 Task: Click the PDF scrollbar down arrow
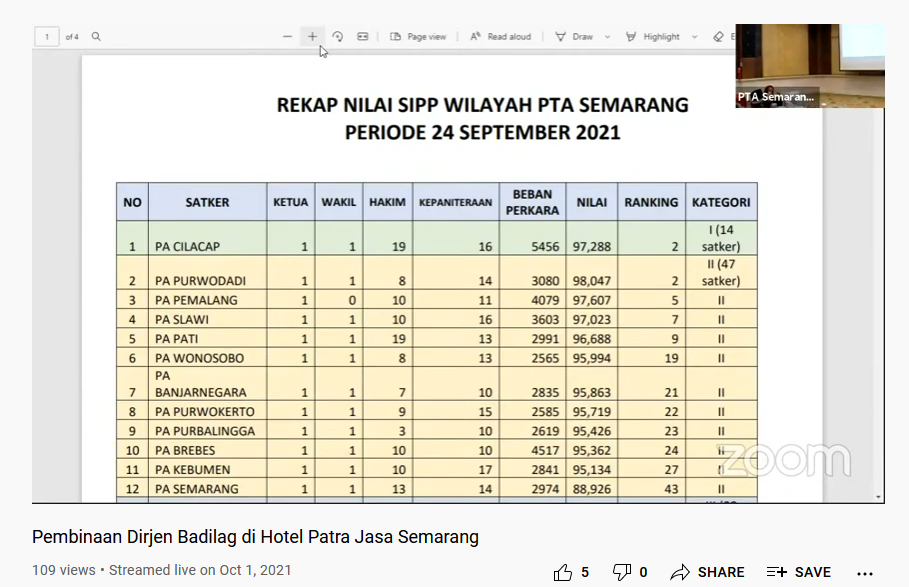[879, 497]
